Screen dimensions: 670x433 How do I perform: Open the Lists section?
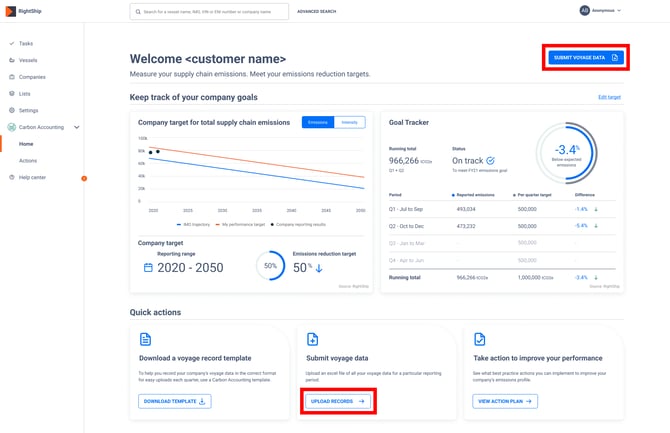pyautogui.click(x=24, y=93)
